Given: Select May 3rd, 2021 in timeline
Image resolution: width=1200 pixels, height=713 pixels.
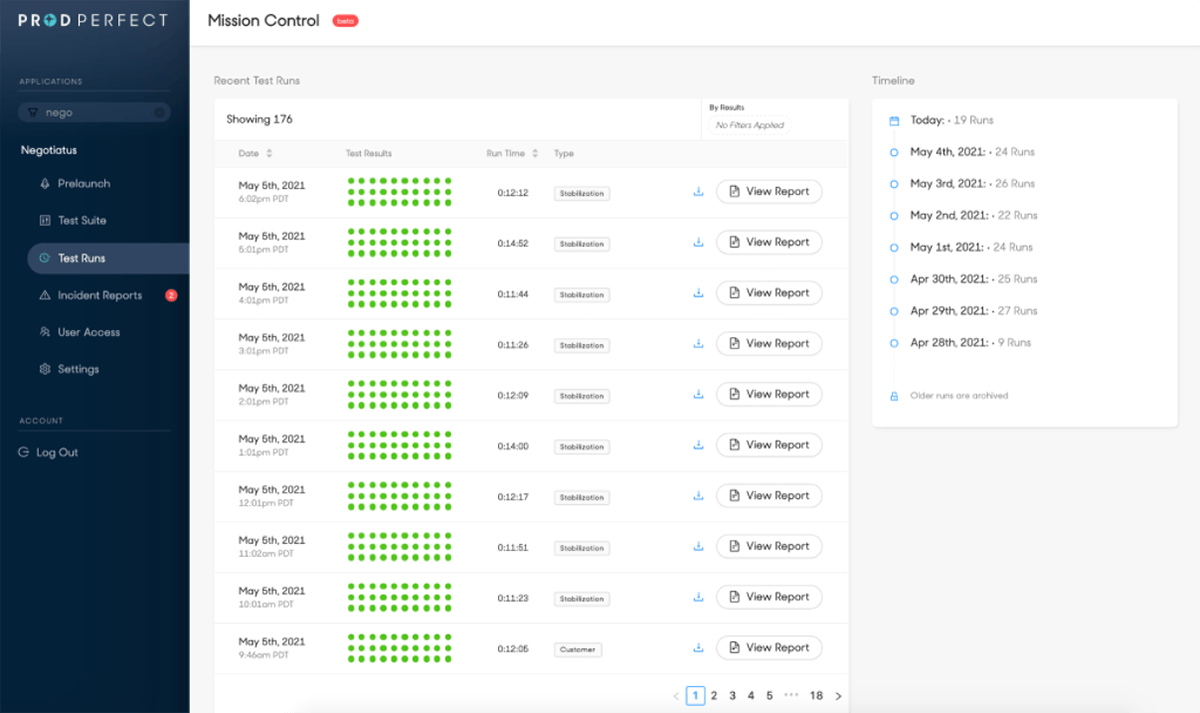Looking at the screenshot, I should (x=972, y=184).
